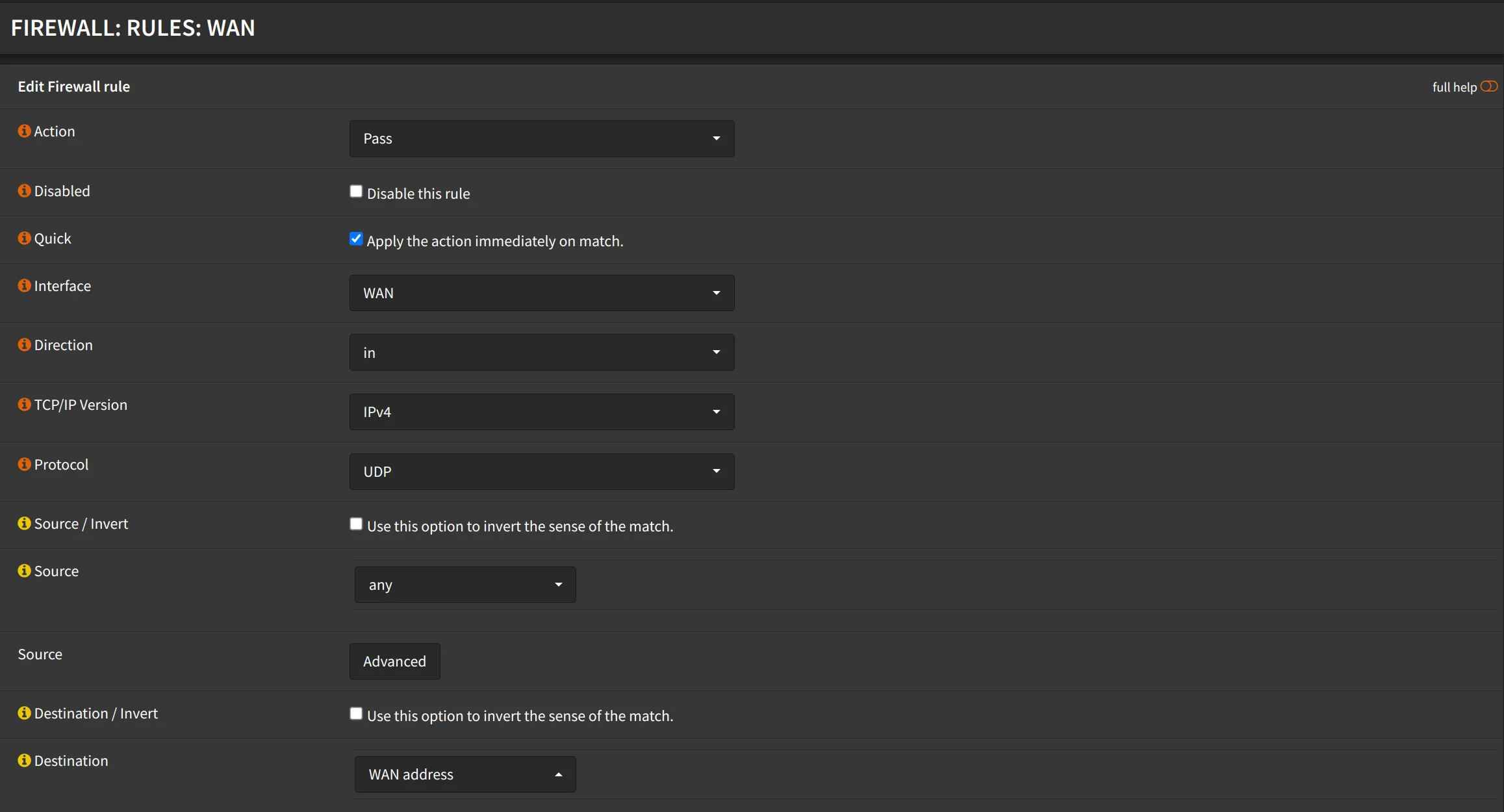
Task: Open the Source dropdown set to any
Action: coord(465,585)
